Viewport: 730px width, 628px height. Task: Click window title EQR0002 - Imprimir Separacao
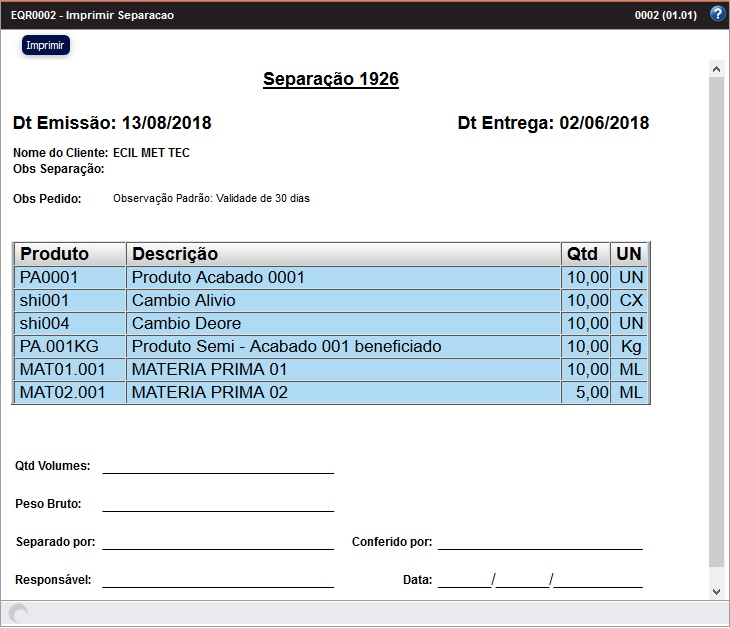point(92,15)
